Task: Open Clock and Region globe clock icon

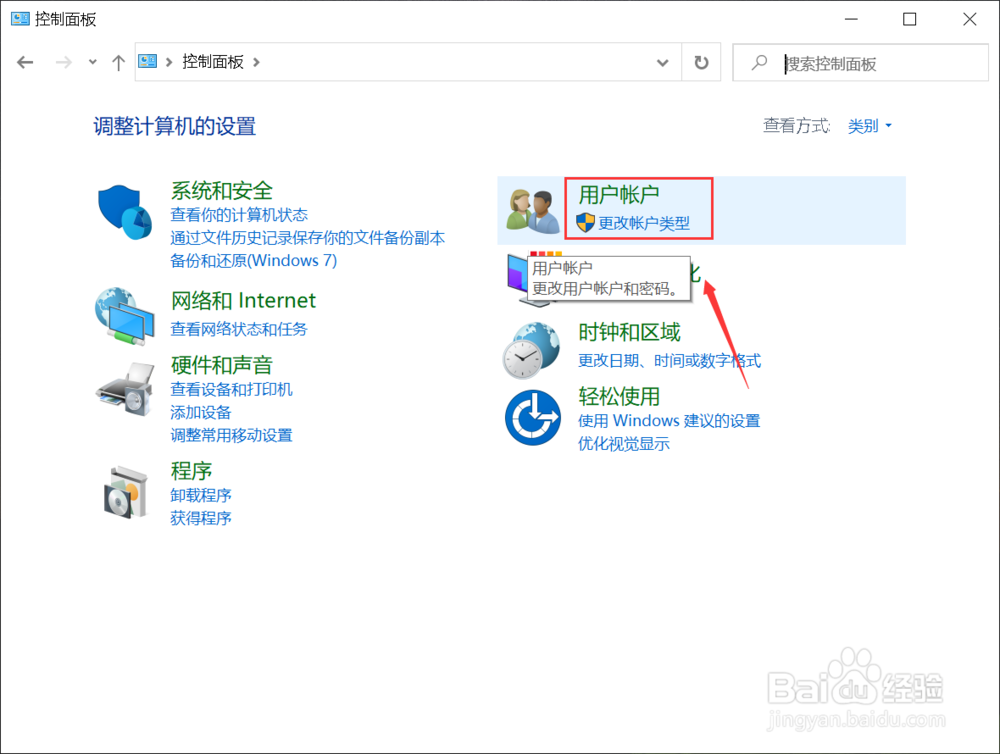Action: [531, 350]
